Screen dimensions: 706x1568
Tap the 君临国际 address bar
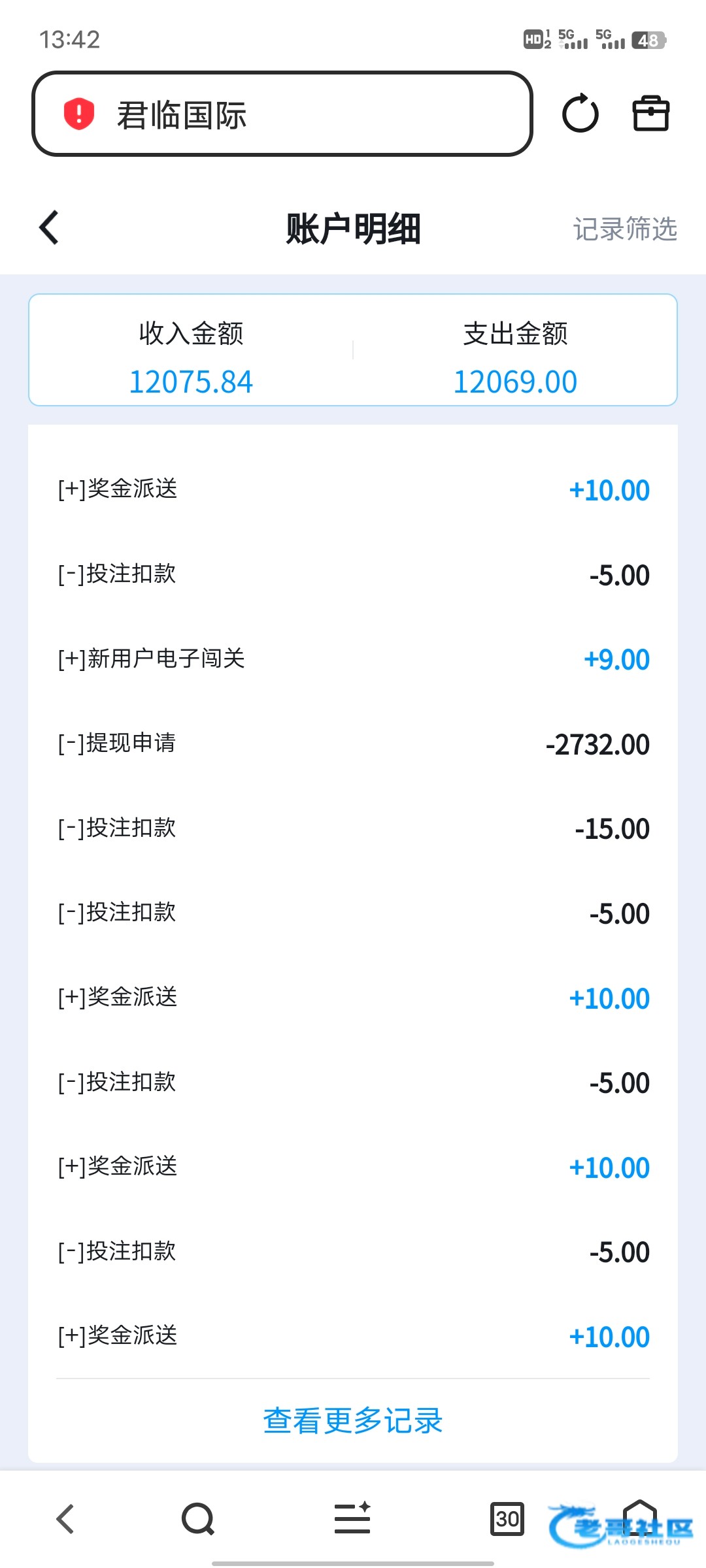(x=282, y=114)
